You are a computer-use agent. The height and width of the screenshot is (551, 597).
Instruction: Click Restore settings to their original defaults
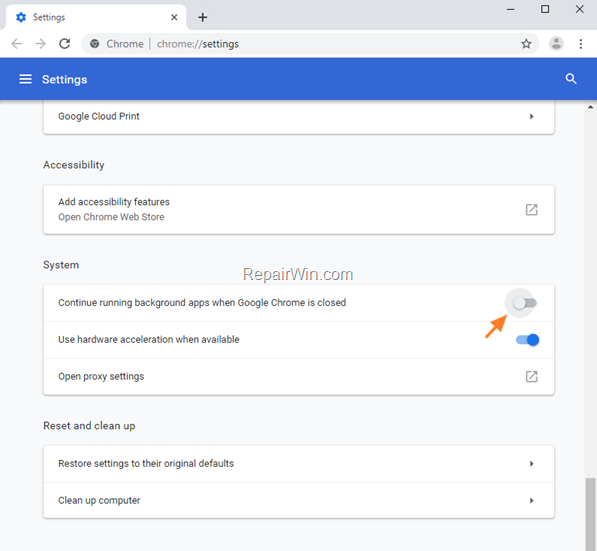[298, 463]
